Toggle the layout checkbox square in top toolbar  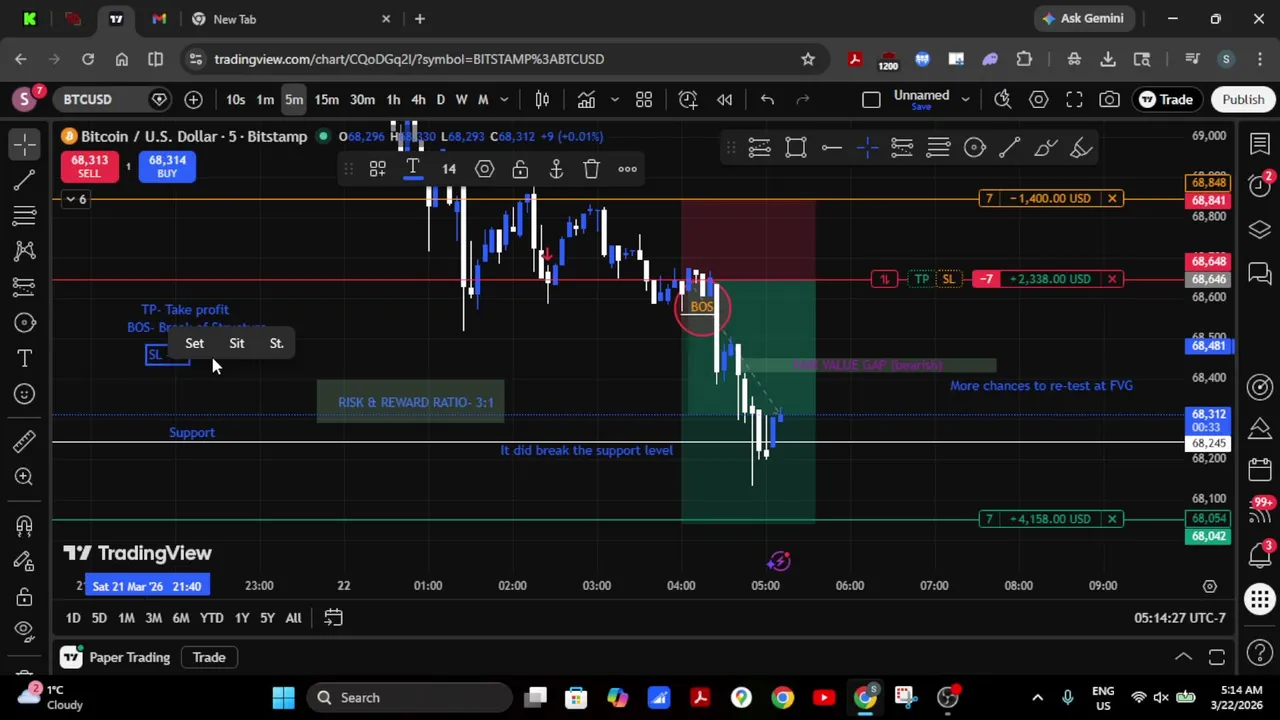click(x=871, y=99)
